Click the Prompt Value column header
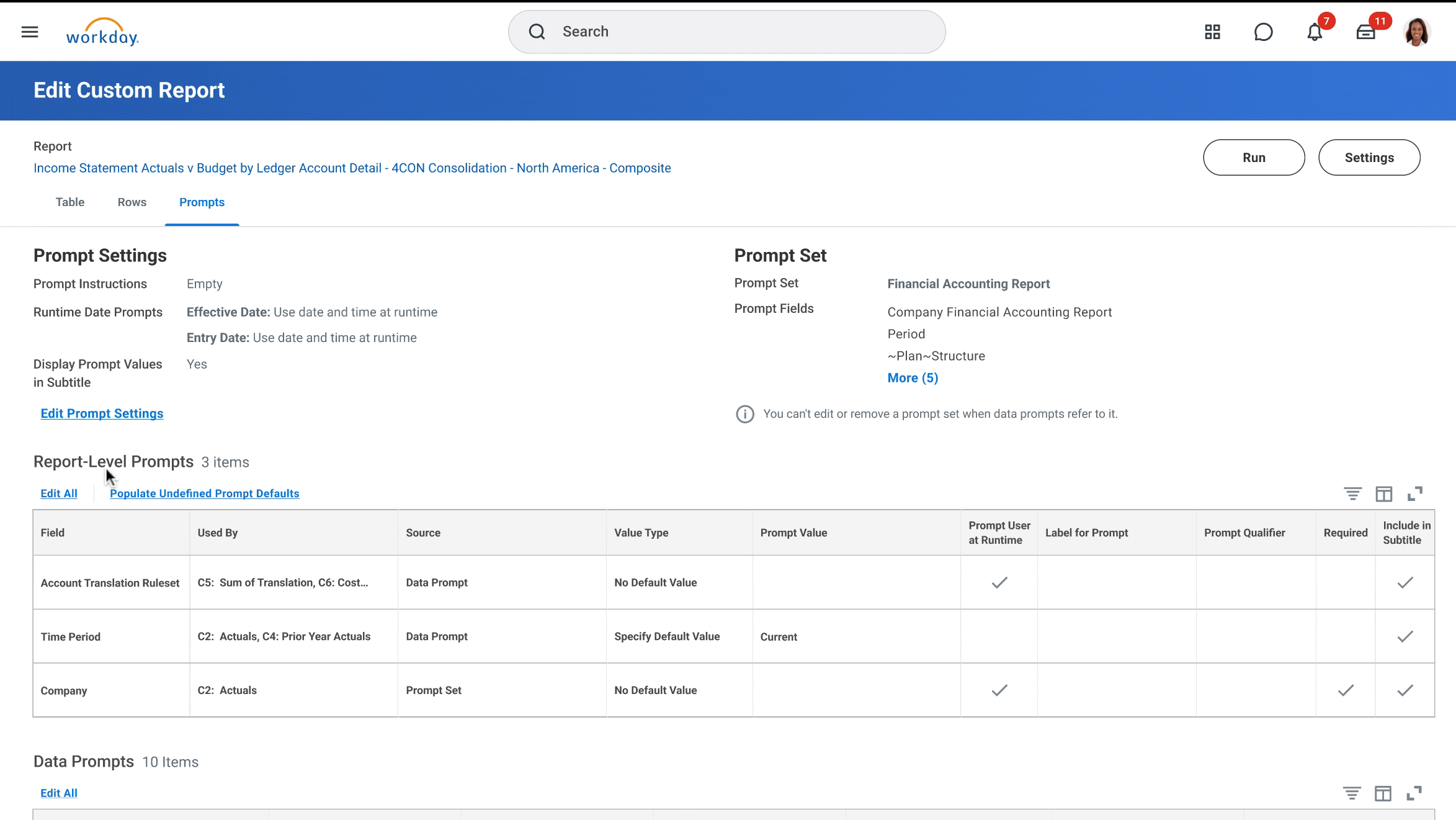The width and height of the screenshot is (1456, 820). click(857, 533)
